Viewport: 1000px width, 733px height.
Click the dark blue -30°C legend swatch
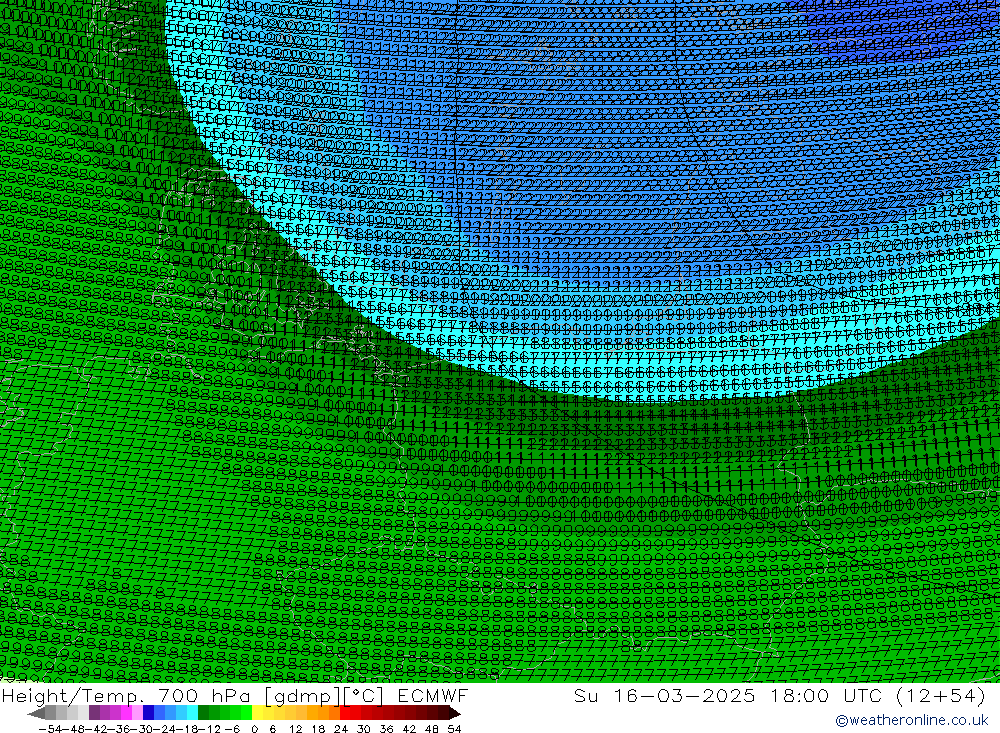[149, 713]
